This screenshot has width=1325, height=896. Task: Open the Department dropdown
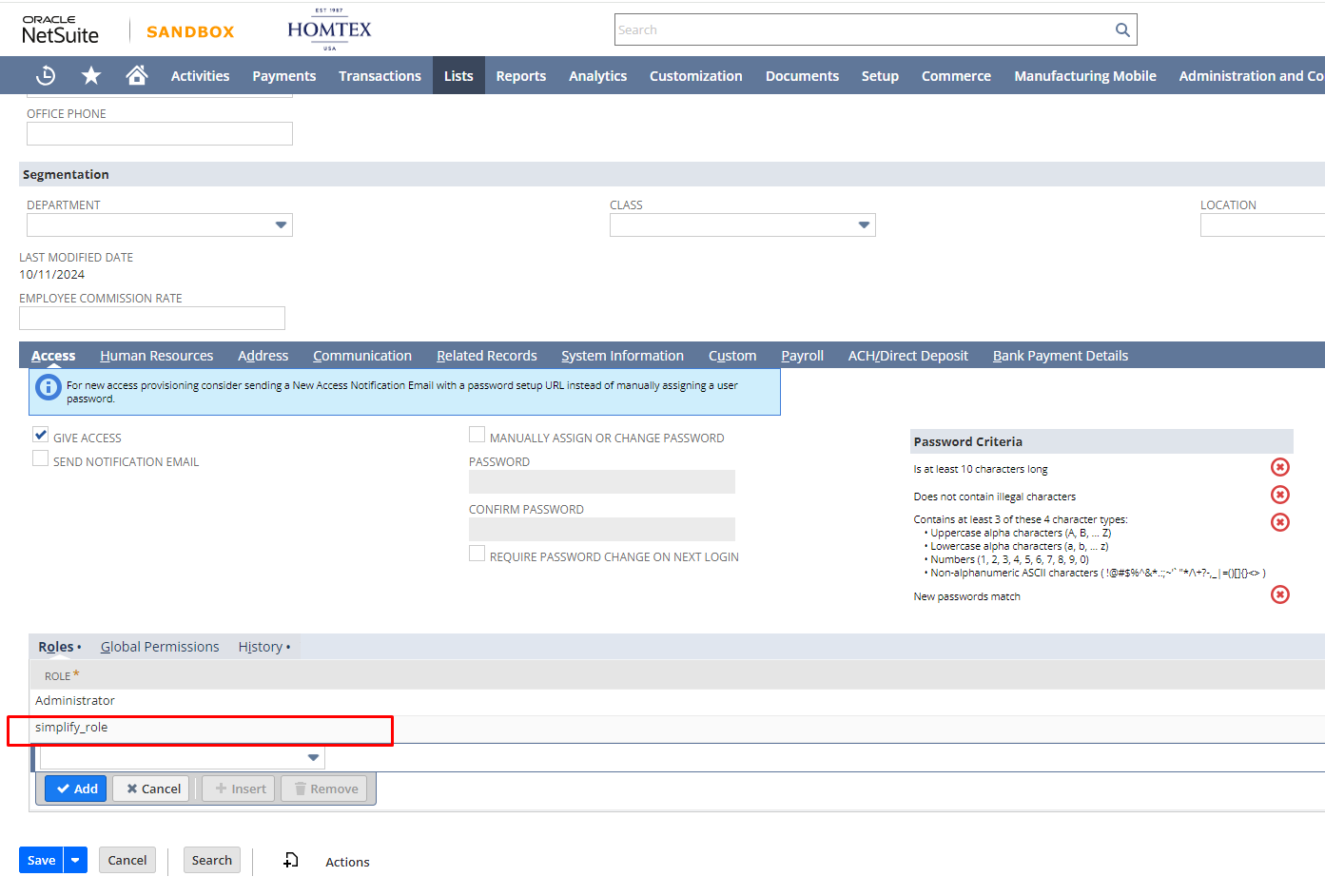point(281,225)
